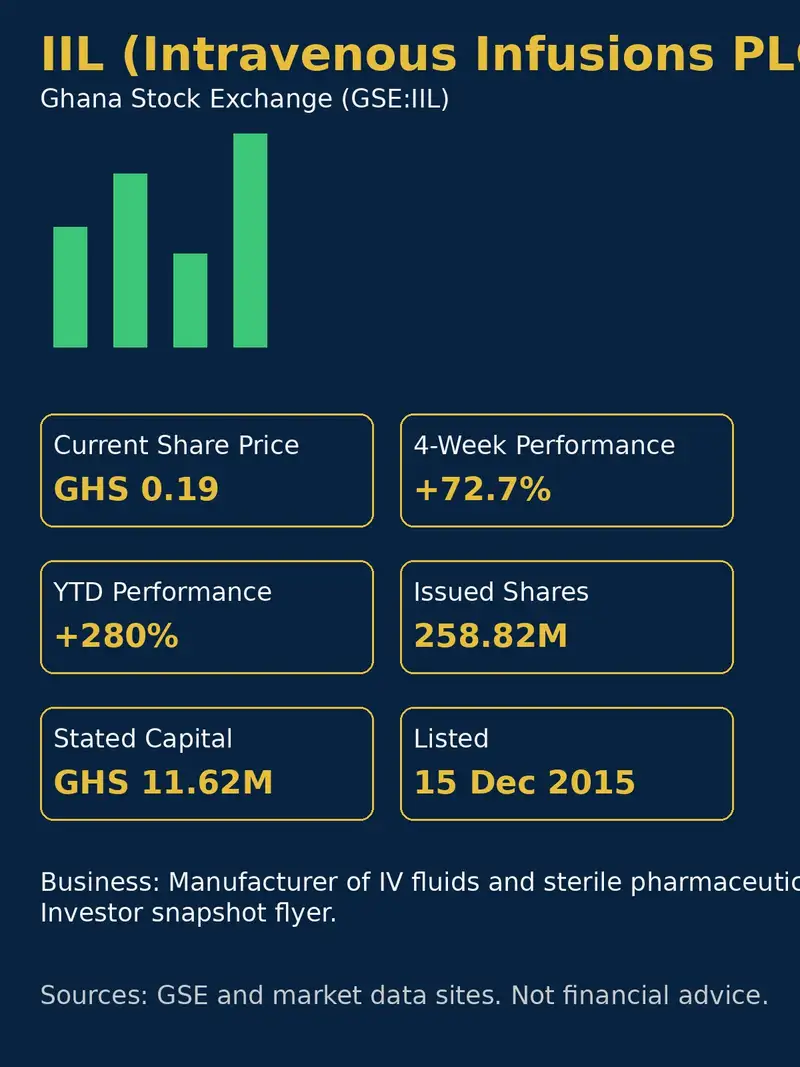Click the +72.7% performance figure
The height and width of the screenshot is (1067, 800).
coord(482,489)
